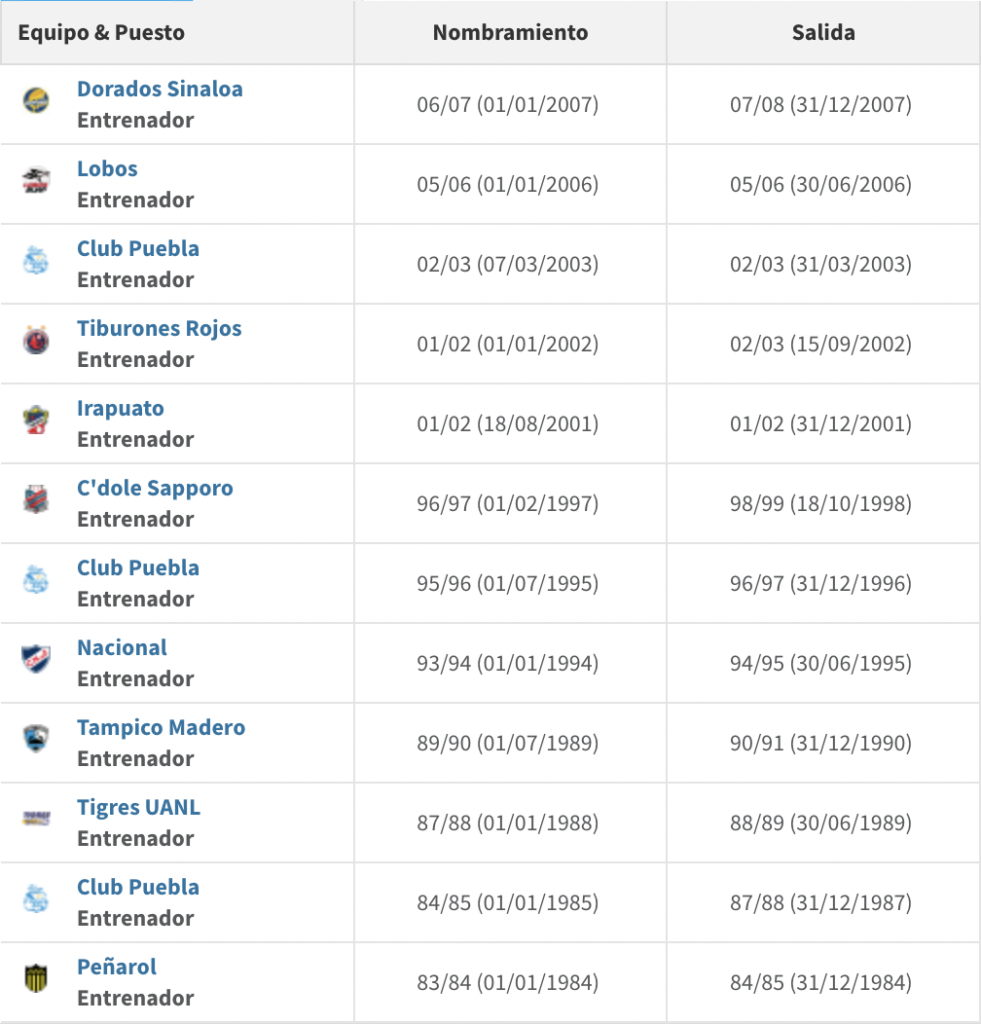This screenshot has width=981, height=1024.
Task: Visit the C'dole Sapporo link
Action: [155, 488]
